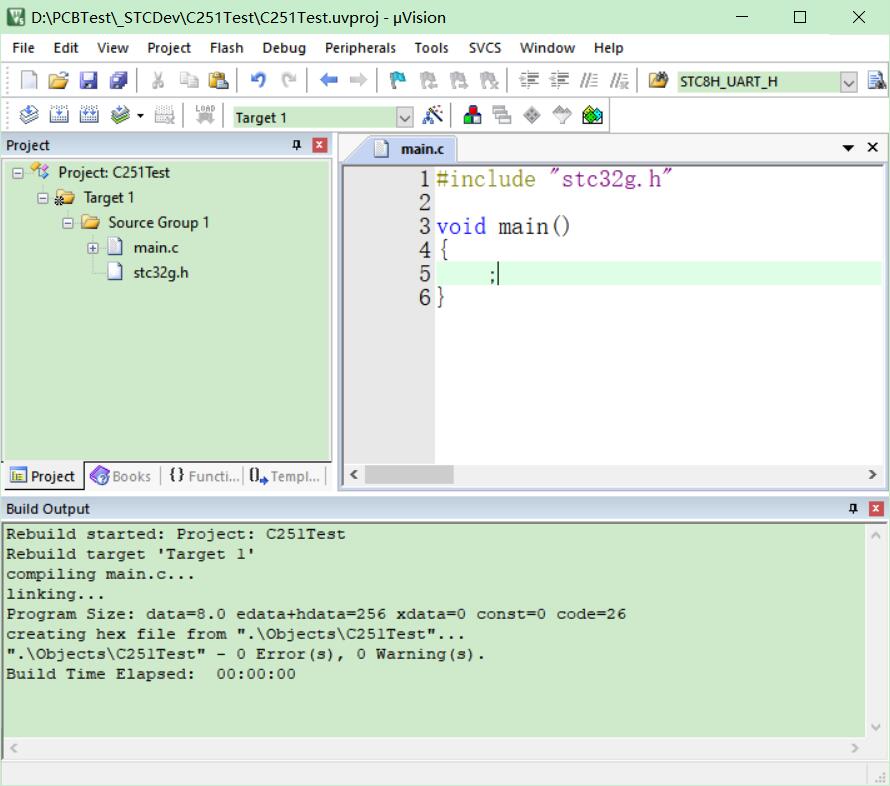
Task: Open the SVCS menu
Action: coord(485,48)
